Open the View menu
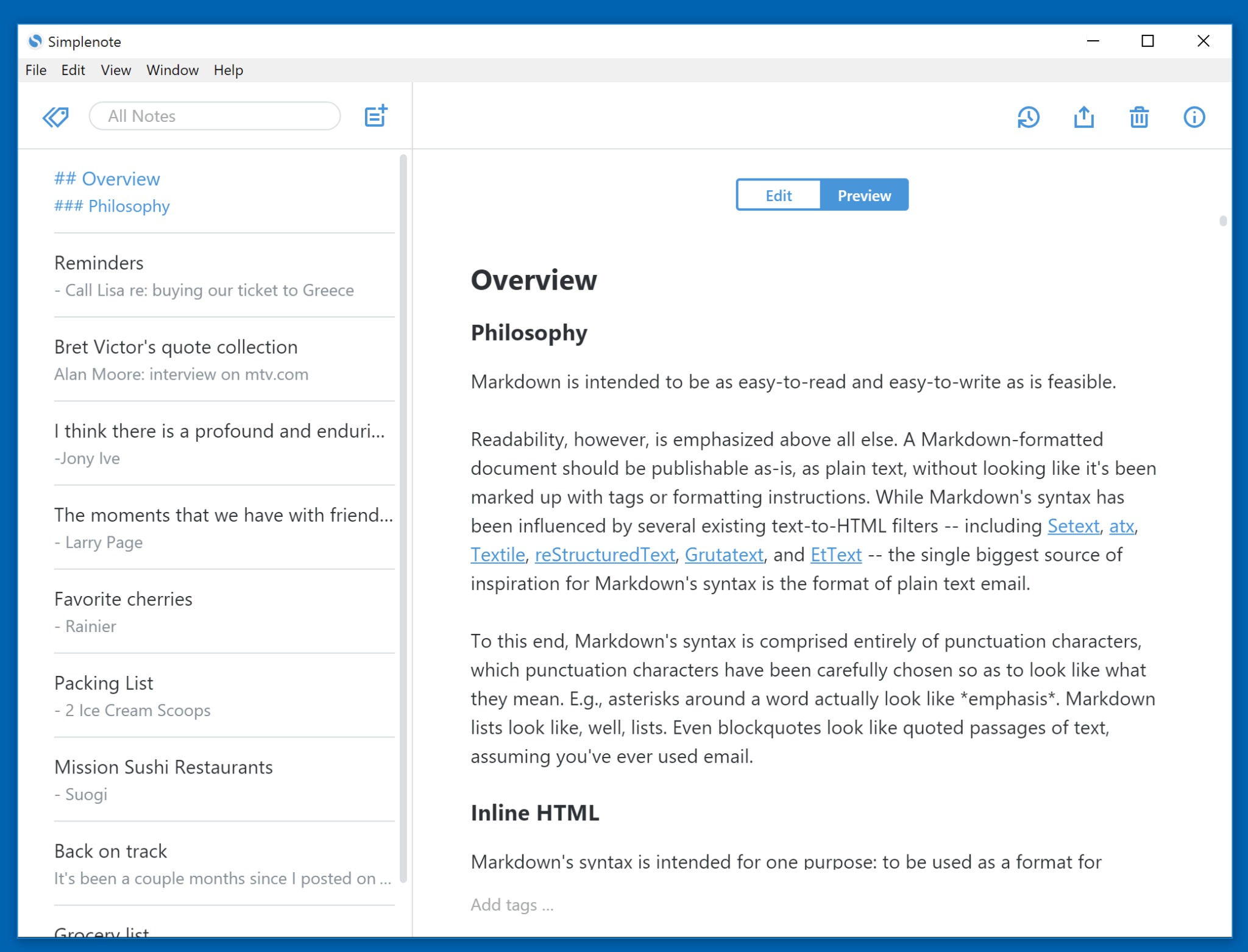This screenshot has height=952, width=1248. coord(116,70)
